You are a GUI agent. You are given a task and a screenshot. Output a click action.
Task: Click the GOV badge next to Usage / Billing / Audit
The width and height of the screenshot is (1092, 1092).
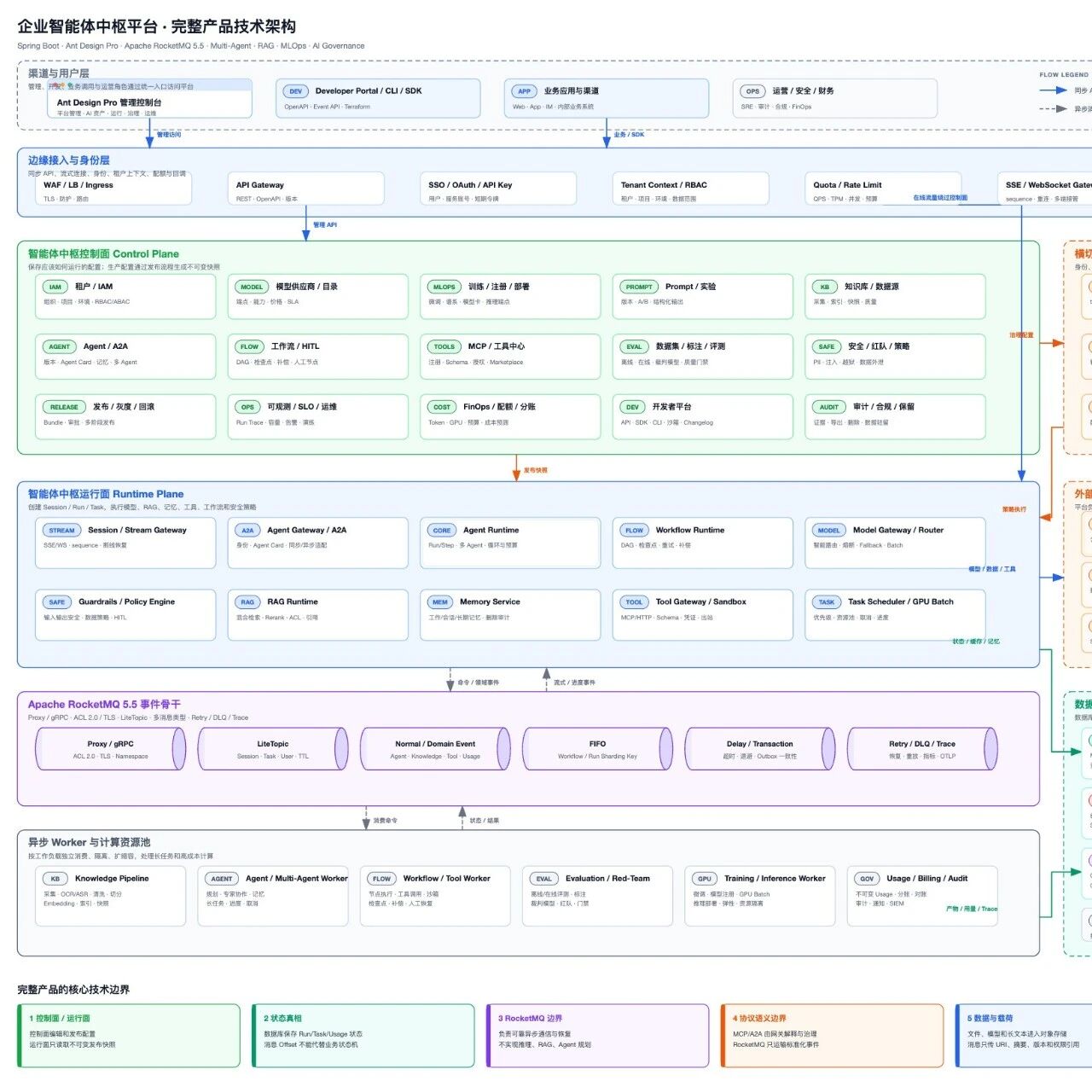[868, 879]
